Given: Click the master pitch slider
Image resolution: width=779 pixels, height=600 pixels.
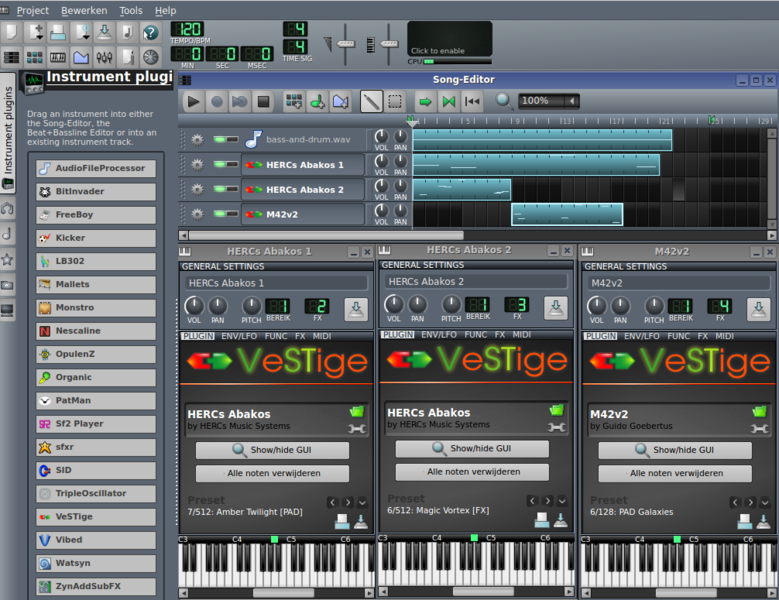Looking at the screenshot, I should coord(389,44).
